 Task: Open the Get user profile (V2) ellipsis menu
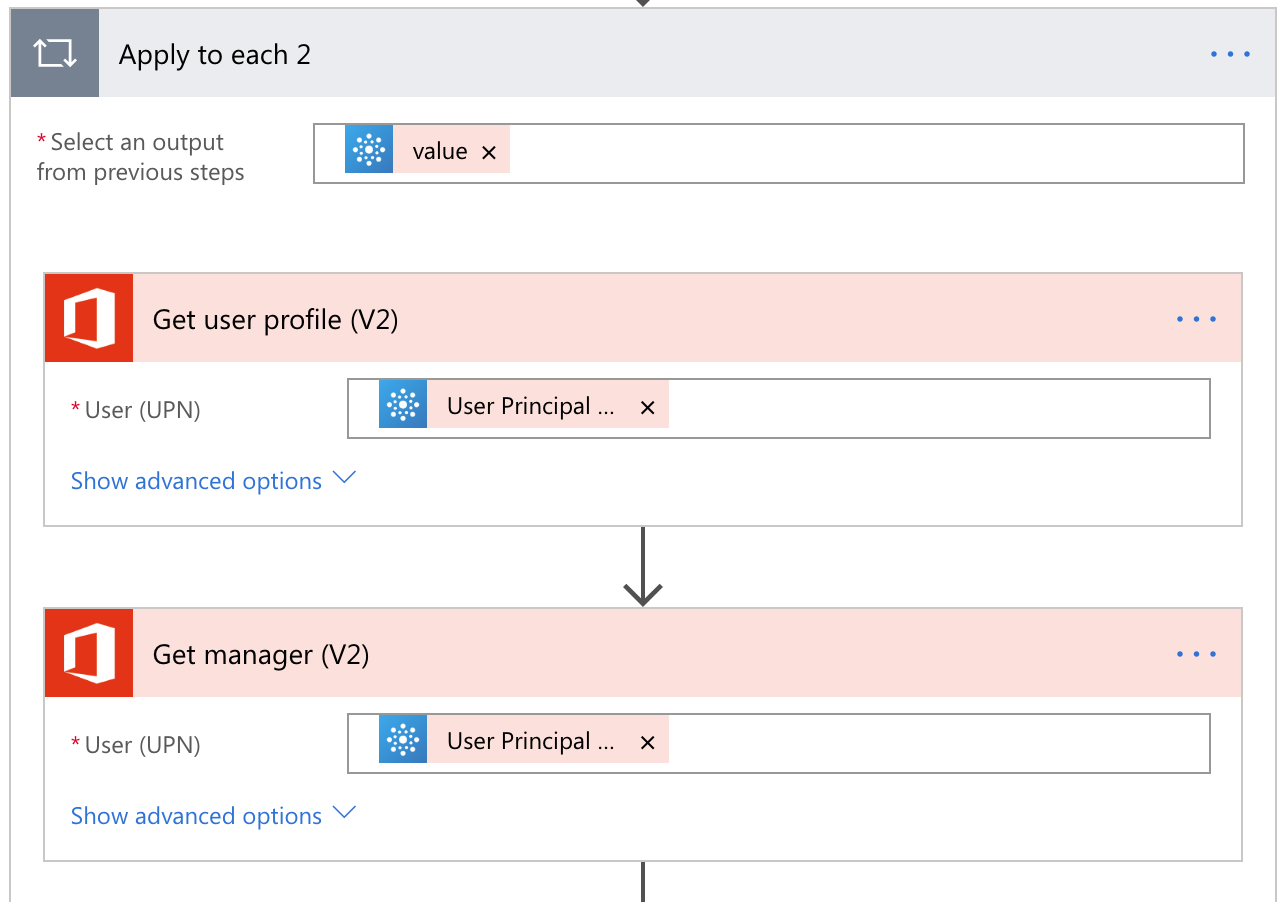coord(1196,319)
